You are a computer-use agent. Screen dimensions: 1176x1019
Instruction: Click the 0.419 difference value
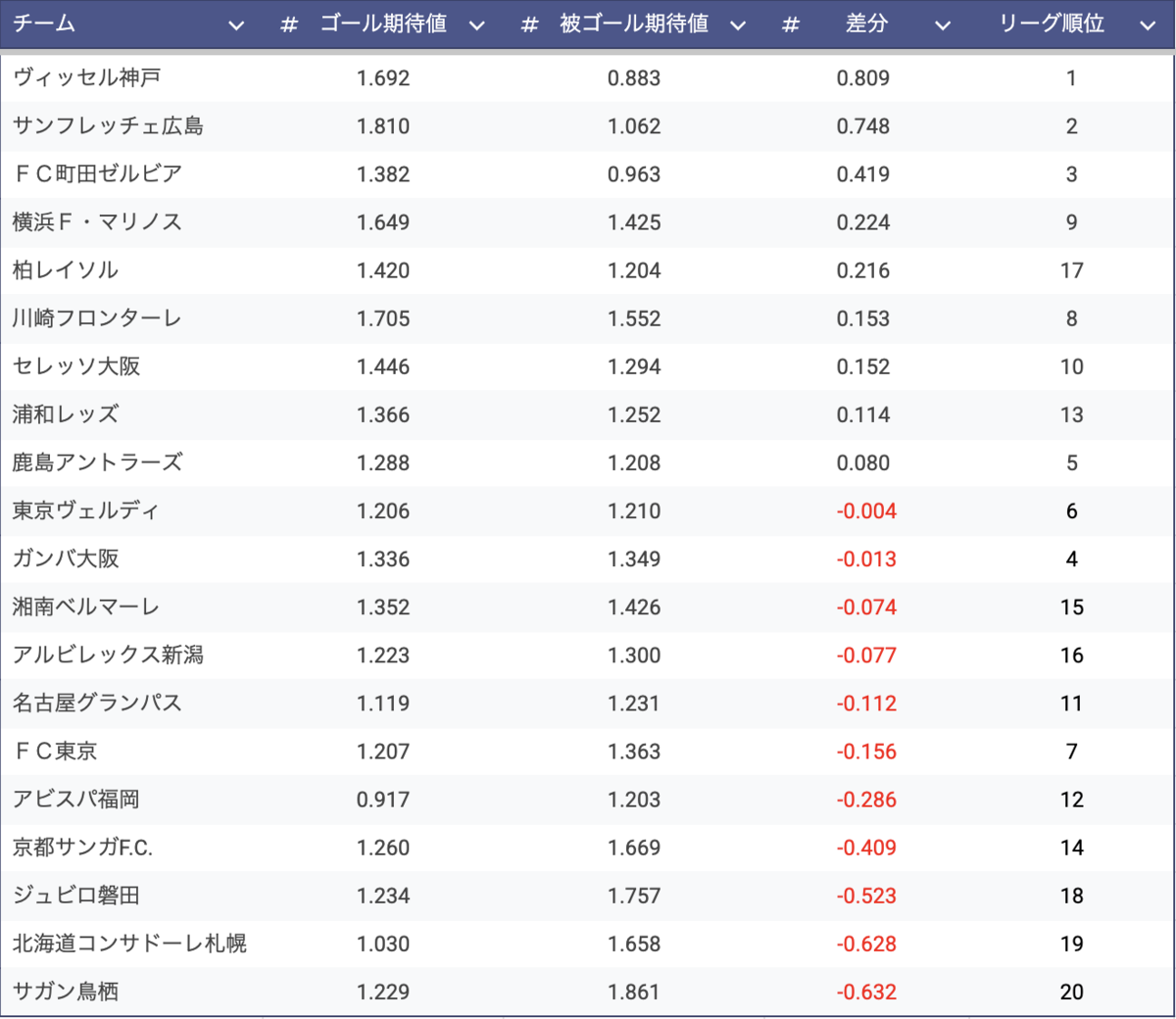click(x=863, y=174)
